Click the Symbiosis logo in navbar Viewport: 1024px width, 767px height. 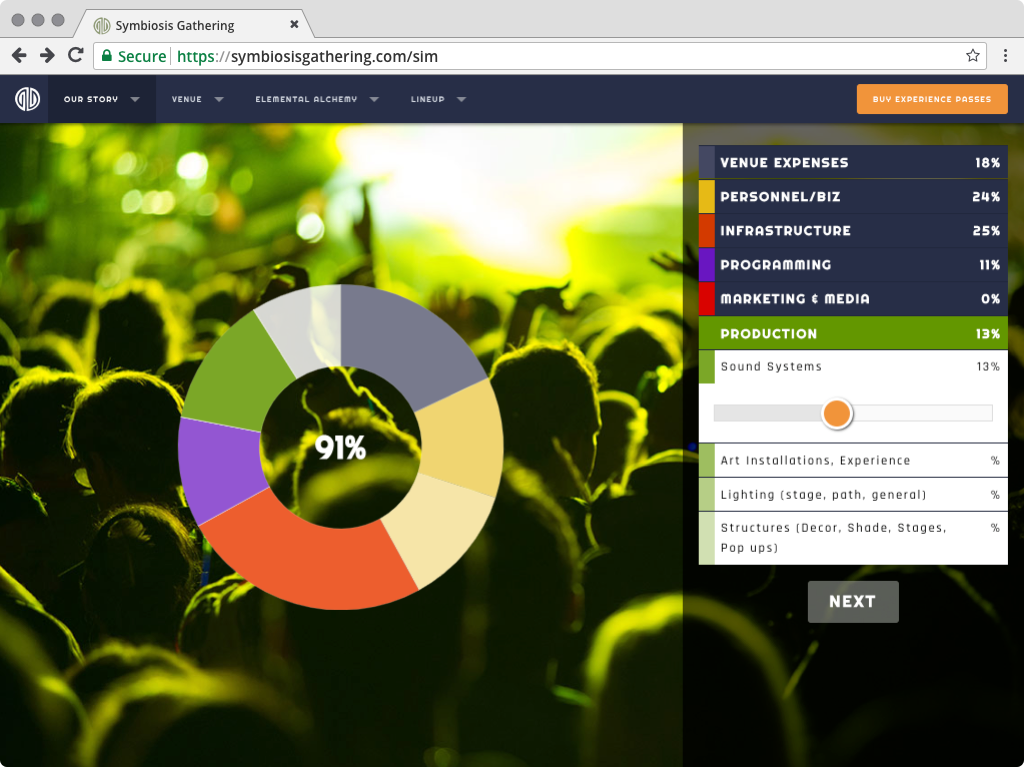[x=27, y=99]
